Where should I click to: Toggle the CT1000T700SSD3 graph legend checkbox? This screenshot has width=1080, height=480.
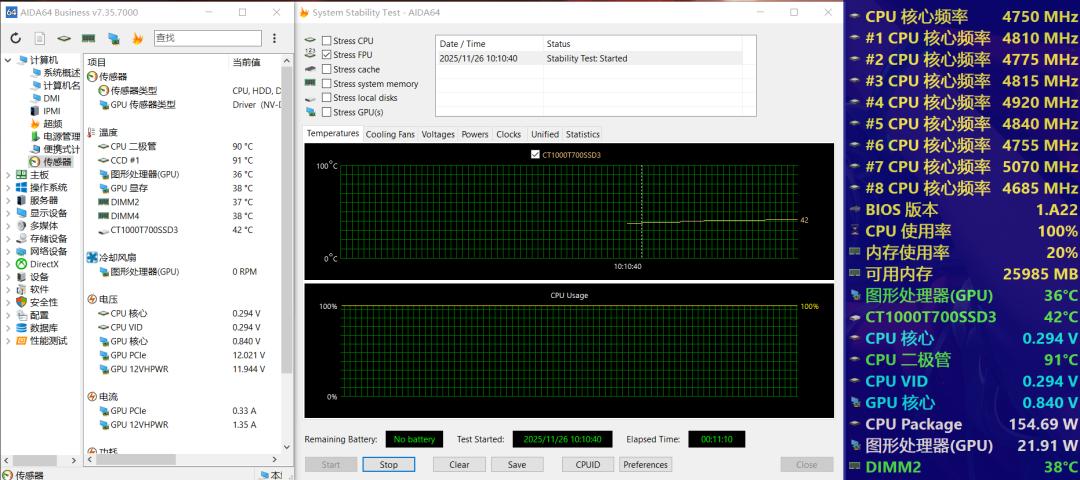(x=535, y=155)
